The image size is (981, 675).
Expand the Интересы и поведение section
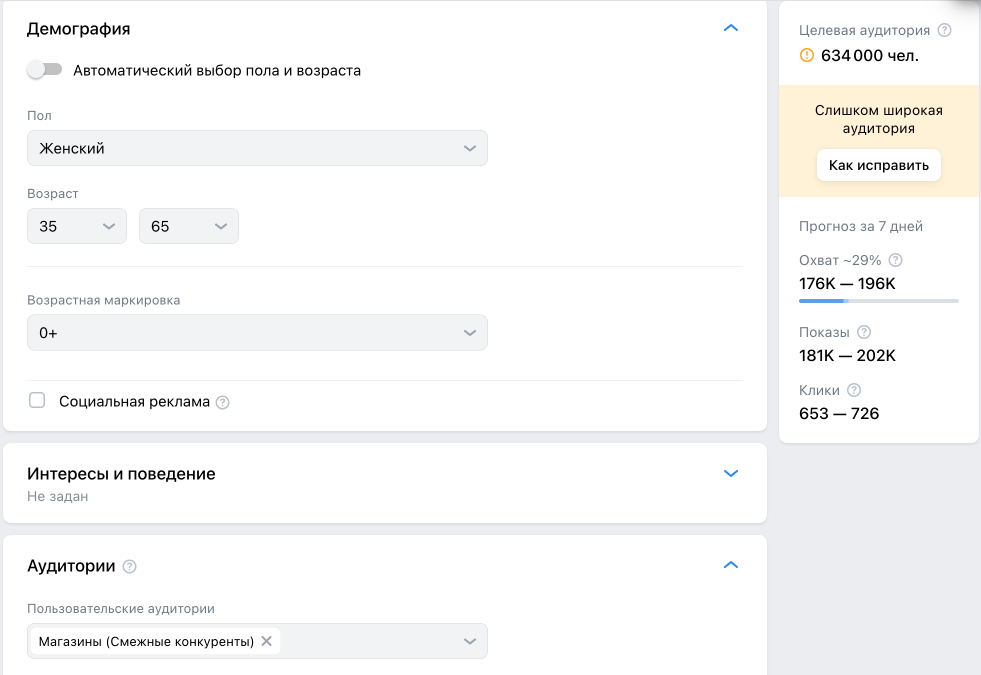click(730, 473)
